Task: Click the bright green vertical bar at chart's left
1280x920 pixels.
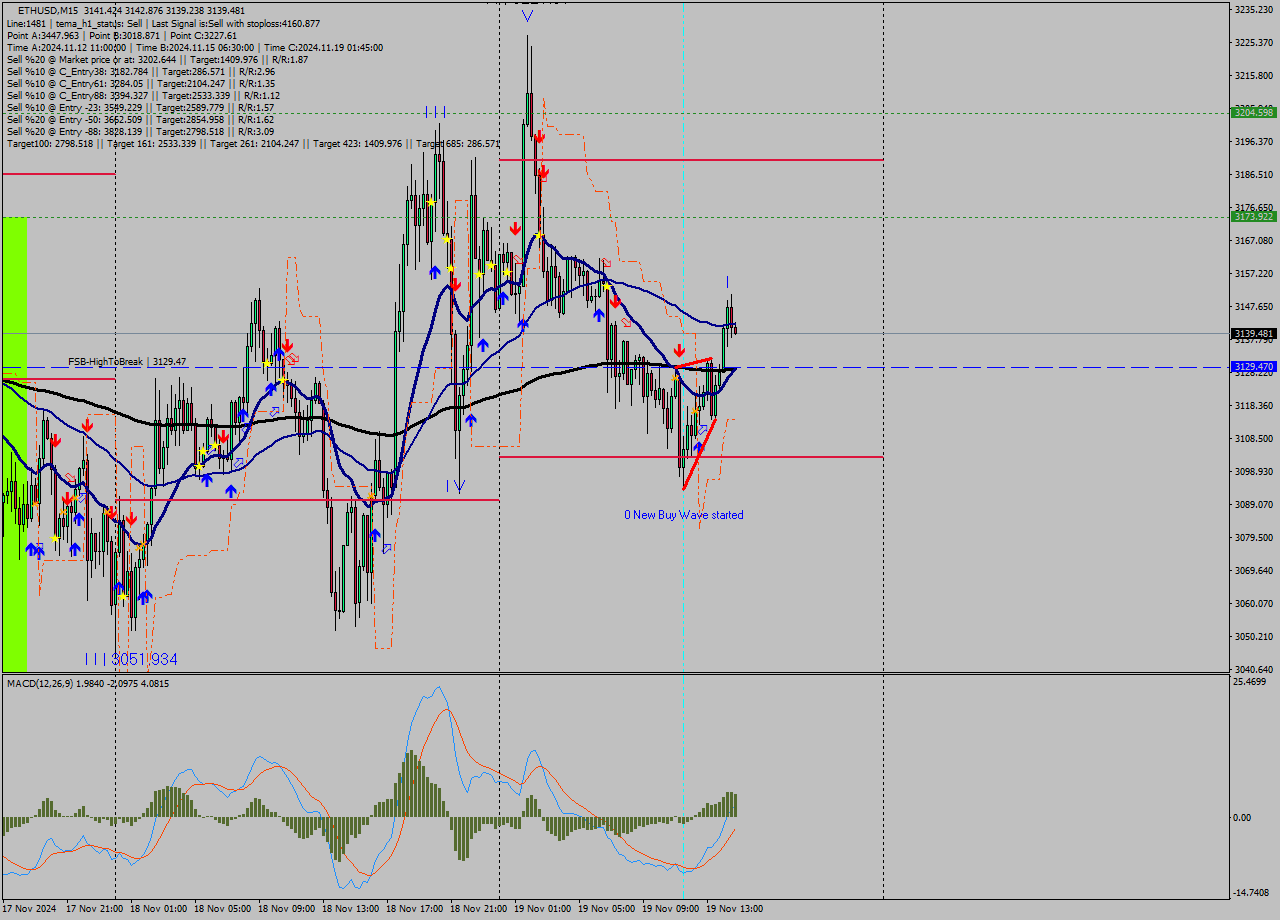Action: (15, 444)
